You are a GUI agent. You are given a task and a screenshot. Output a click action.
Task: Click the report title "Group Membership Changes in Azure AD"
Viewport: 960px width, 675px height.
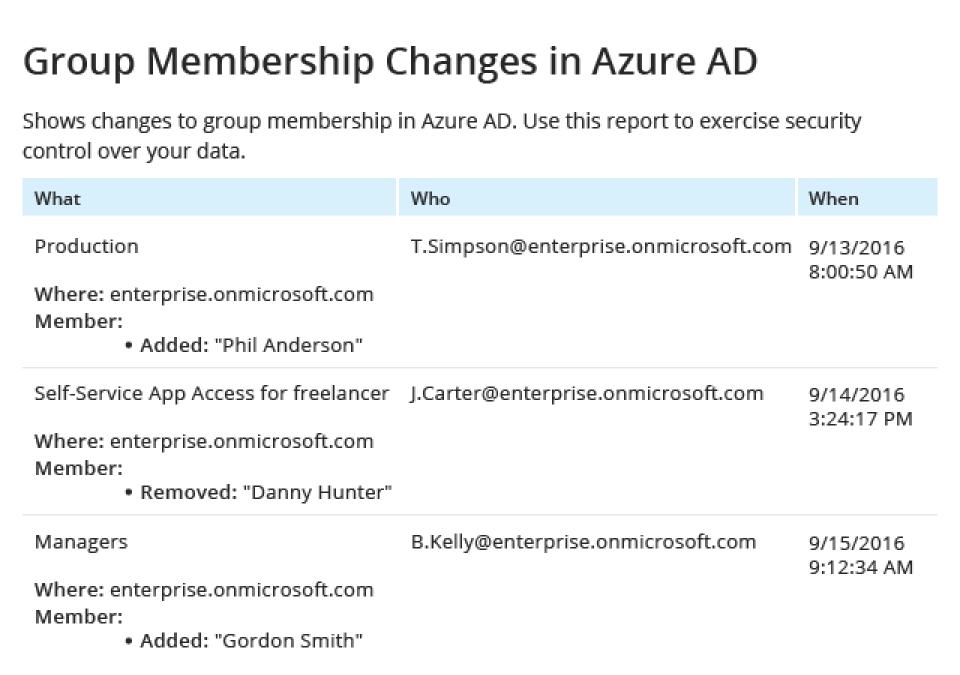pyautogui.click(x=390, y=61)
